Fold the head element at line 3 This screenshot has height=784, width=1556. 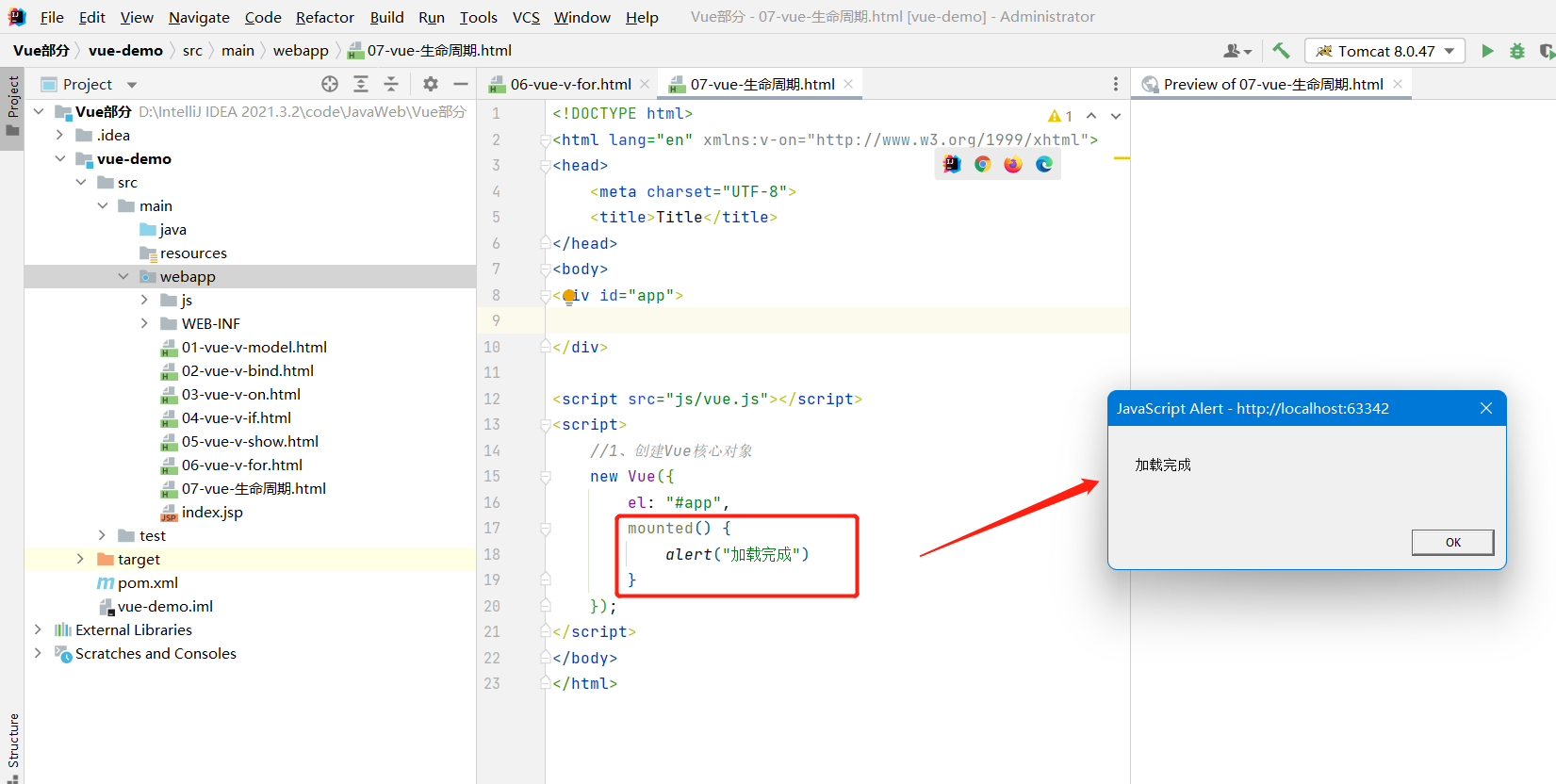coord(545,166)
